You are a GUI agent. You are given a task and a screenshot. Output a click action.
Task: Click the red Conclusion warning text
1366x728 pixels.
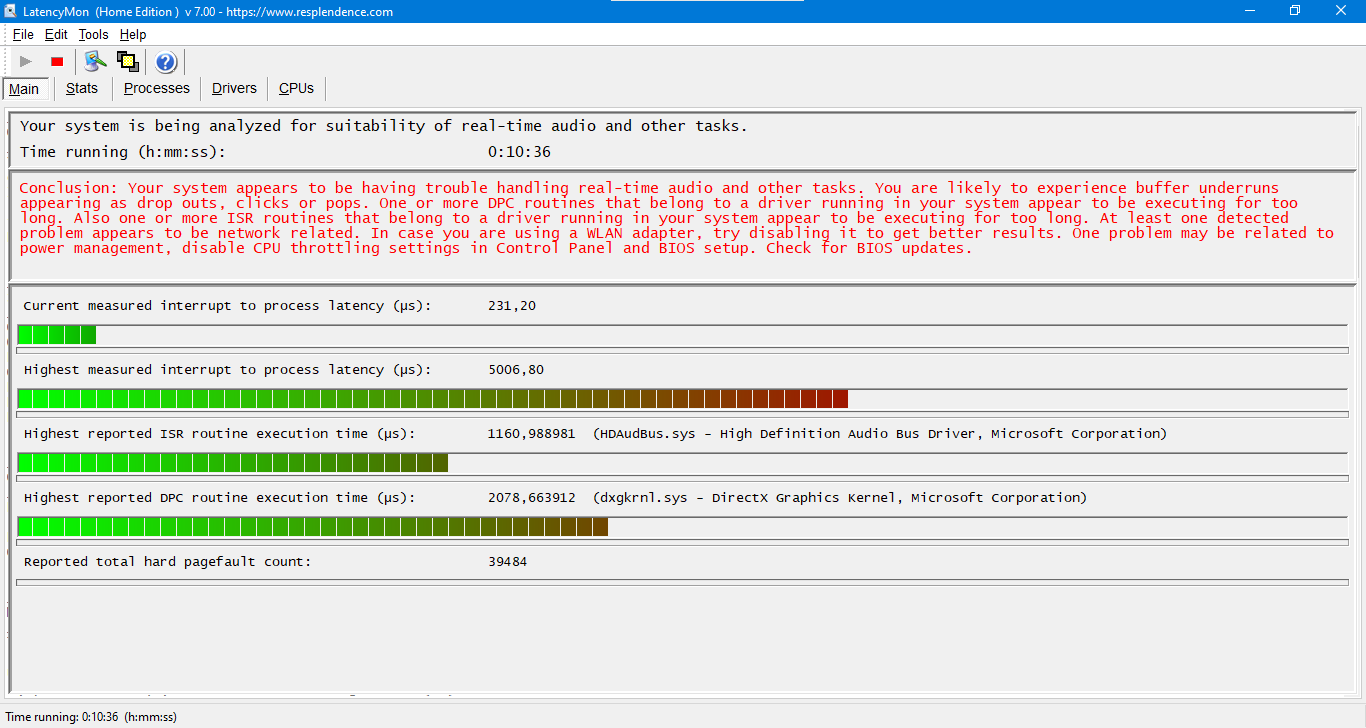[x=676, y=218]
